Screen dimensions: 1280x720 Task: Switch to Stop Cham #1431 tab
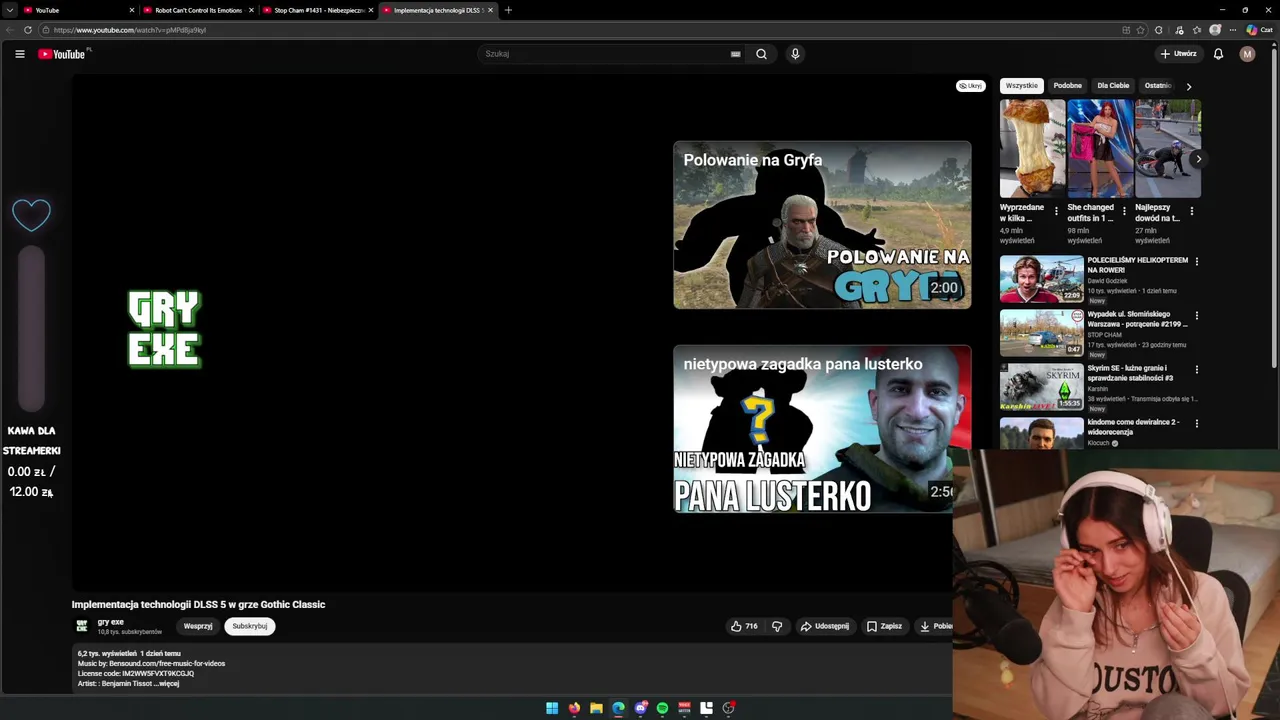click(x=318, y=10)
